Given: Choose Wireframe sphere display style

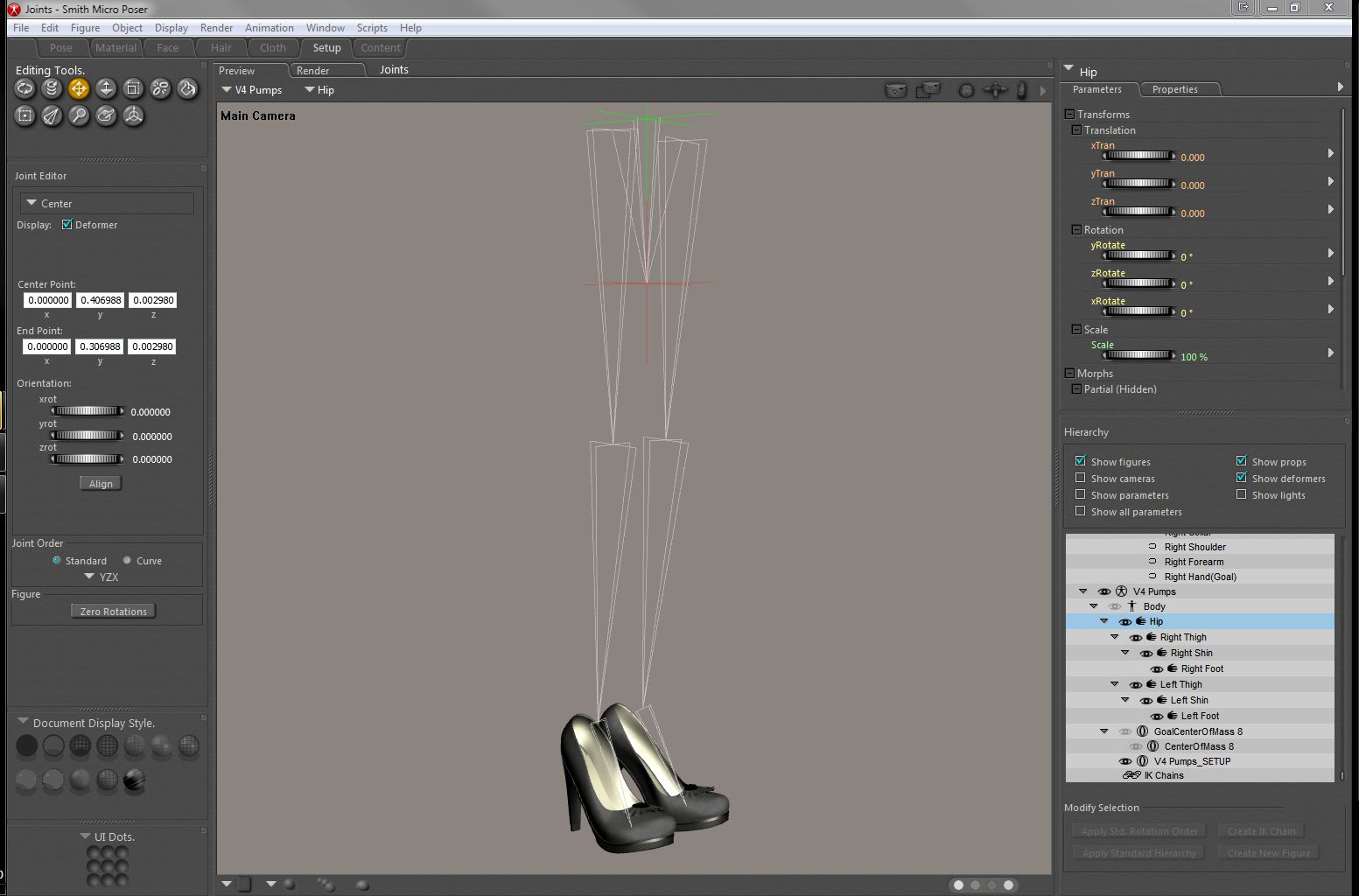Looking at the screenshot, I should [x=81, y=745].
